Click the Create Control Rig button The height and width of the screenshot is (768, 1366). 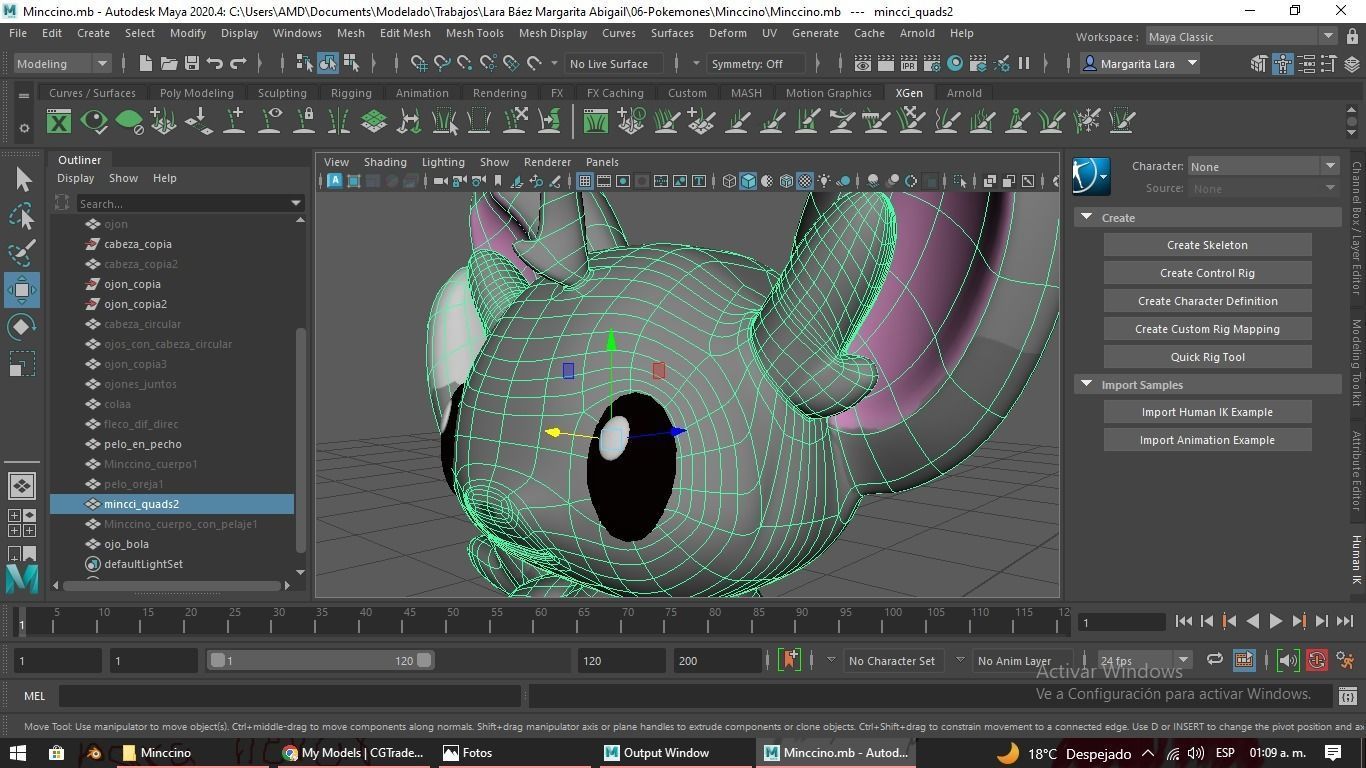[1207, 273]
